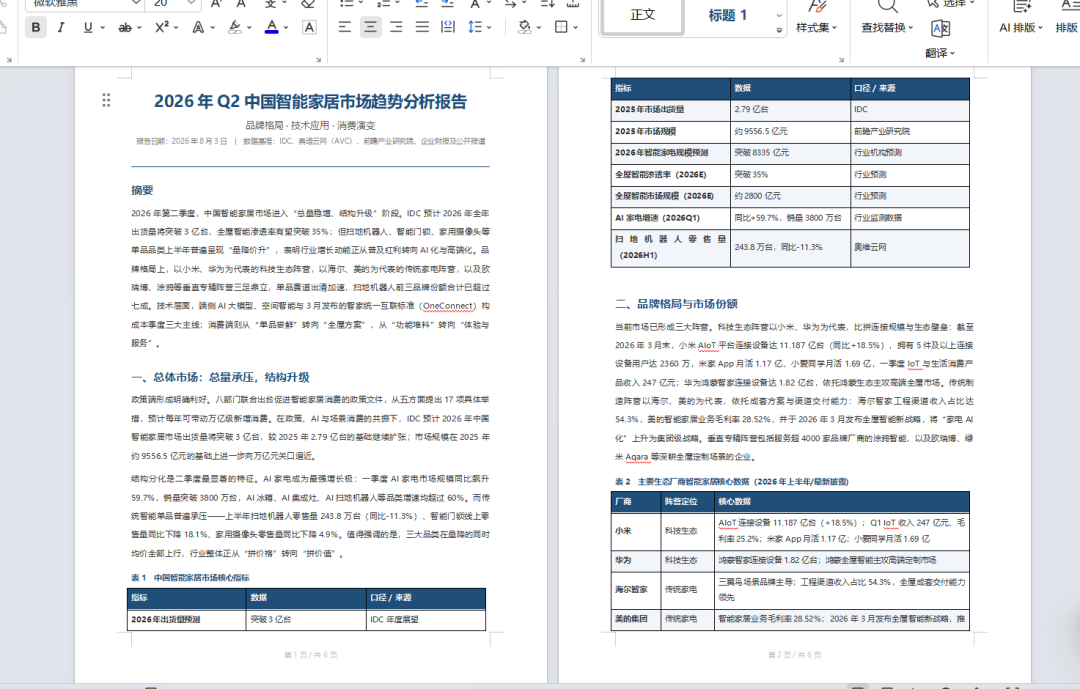Click the clear formatting eraser icon
Viewport: 1080px width, 689px height.
click(x=309, y=3)
